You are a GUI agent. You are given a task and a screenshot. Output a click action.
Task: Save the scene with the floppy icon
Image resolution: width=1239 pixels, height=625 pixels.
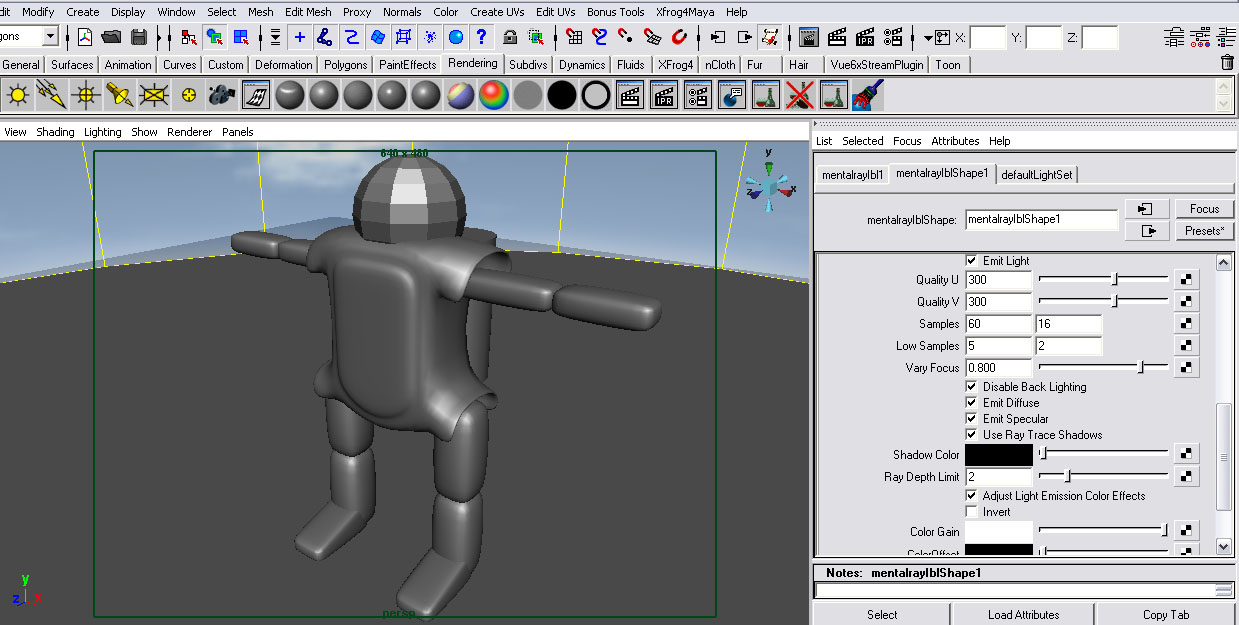[139, 38]
